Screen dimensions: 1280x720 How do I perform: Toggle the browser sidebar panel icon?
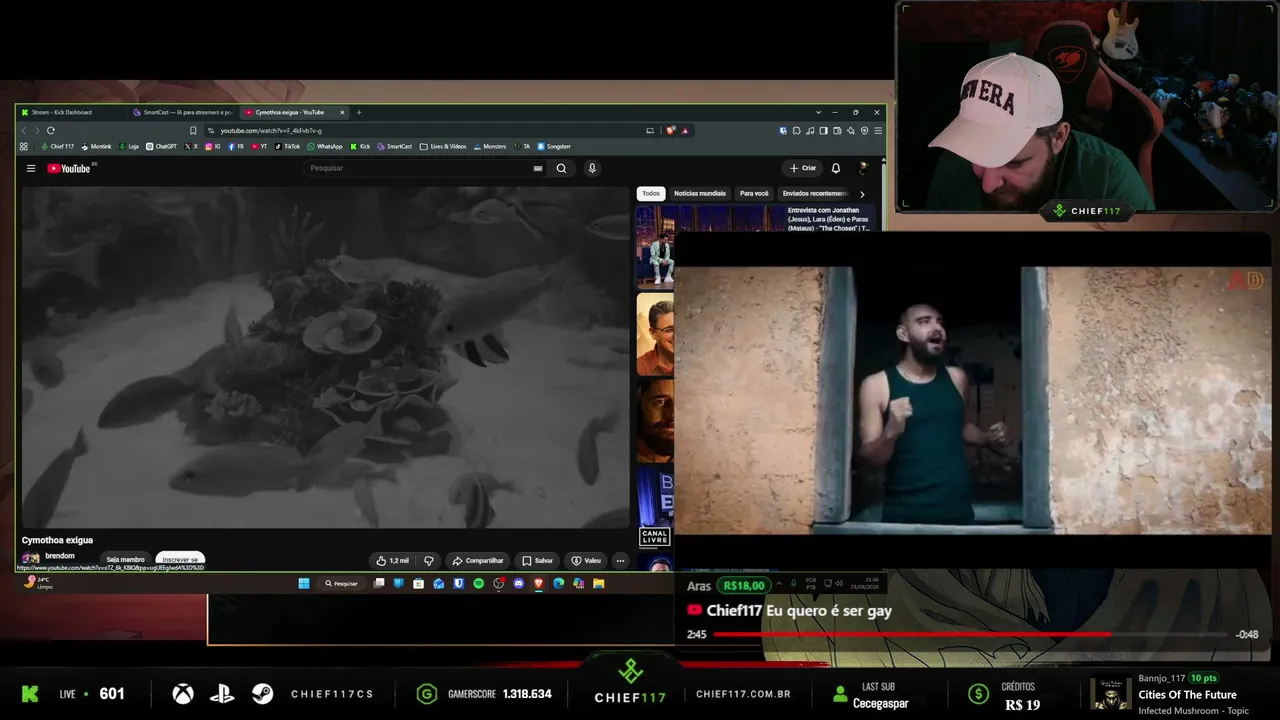click(x=823, y=130)
